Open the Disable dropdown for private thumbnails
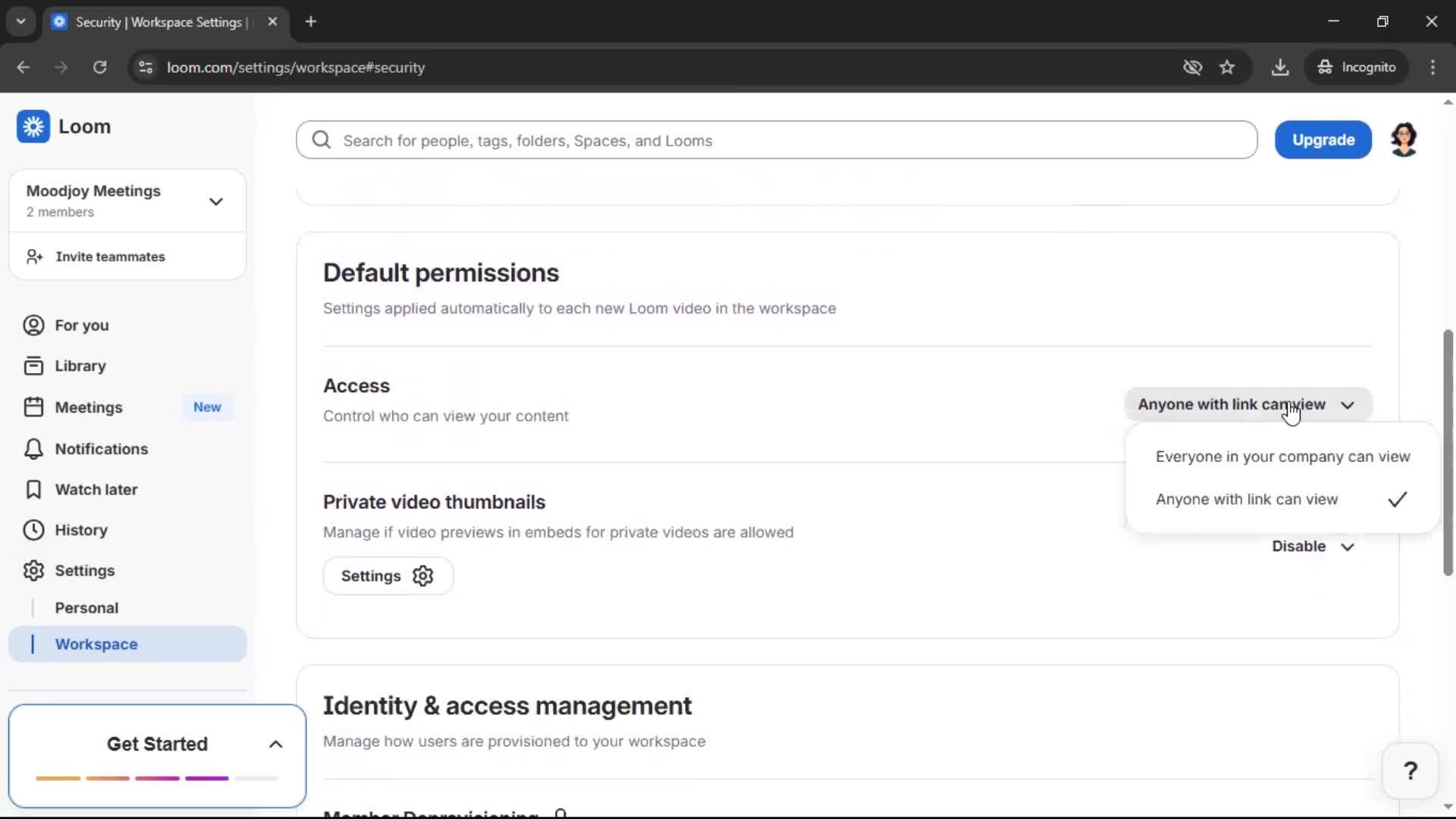This screenshot has width=1456, height=819. click(x=1313, y=546)
